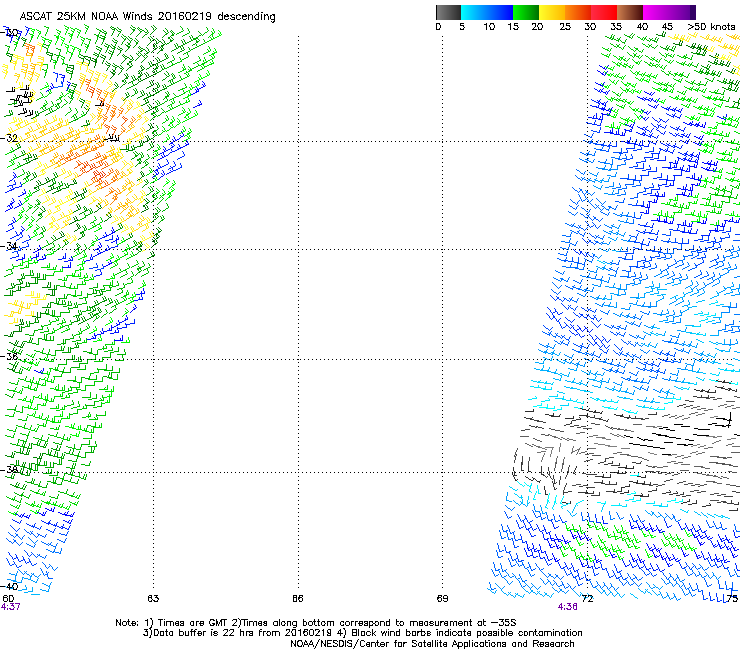Click the gray 0-5 knots color swatch
740x650 pixels.
[449, 12]
